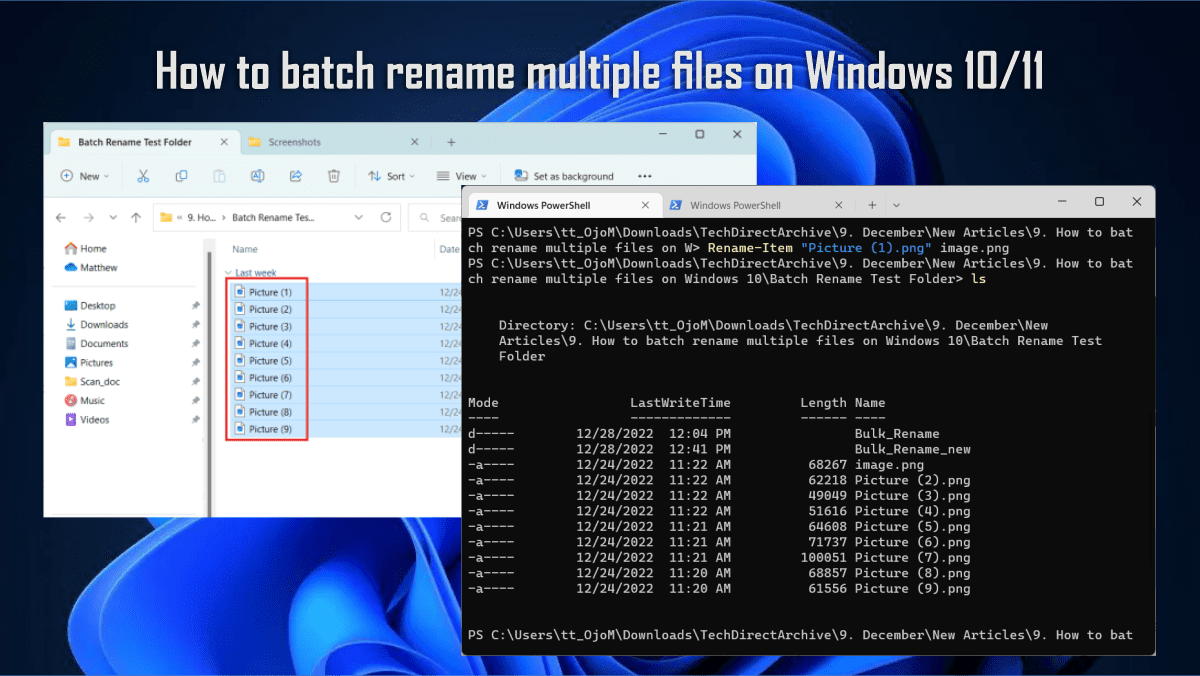1200x676 pixels.
Task: Open the View layout dropdown
Action: (462, 176)
